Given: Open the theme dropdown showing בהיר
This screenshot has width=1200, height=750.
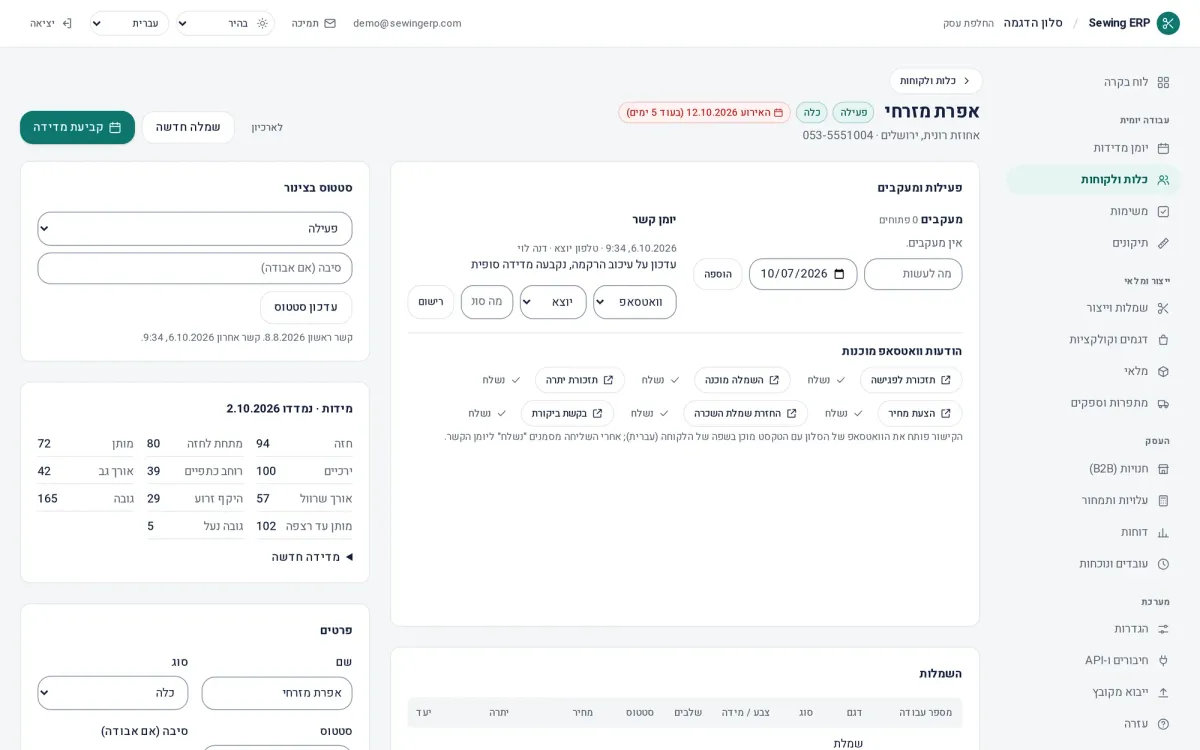Looking at the screenshot, I should pyautogui.click(x=225, y=23).
